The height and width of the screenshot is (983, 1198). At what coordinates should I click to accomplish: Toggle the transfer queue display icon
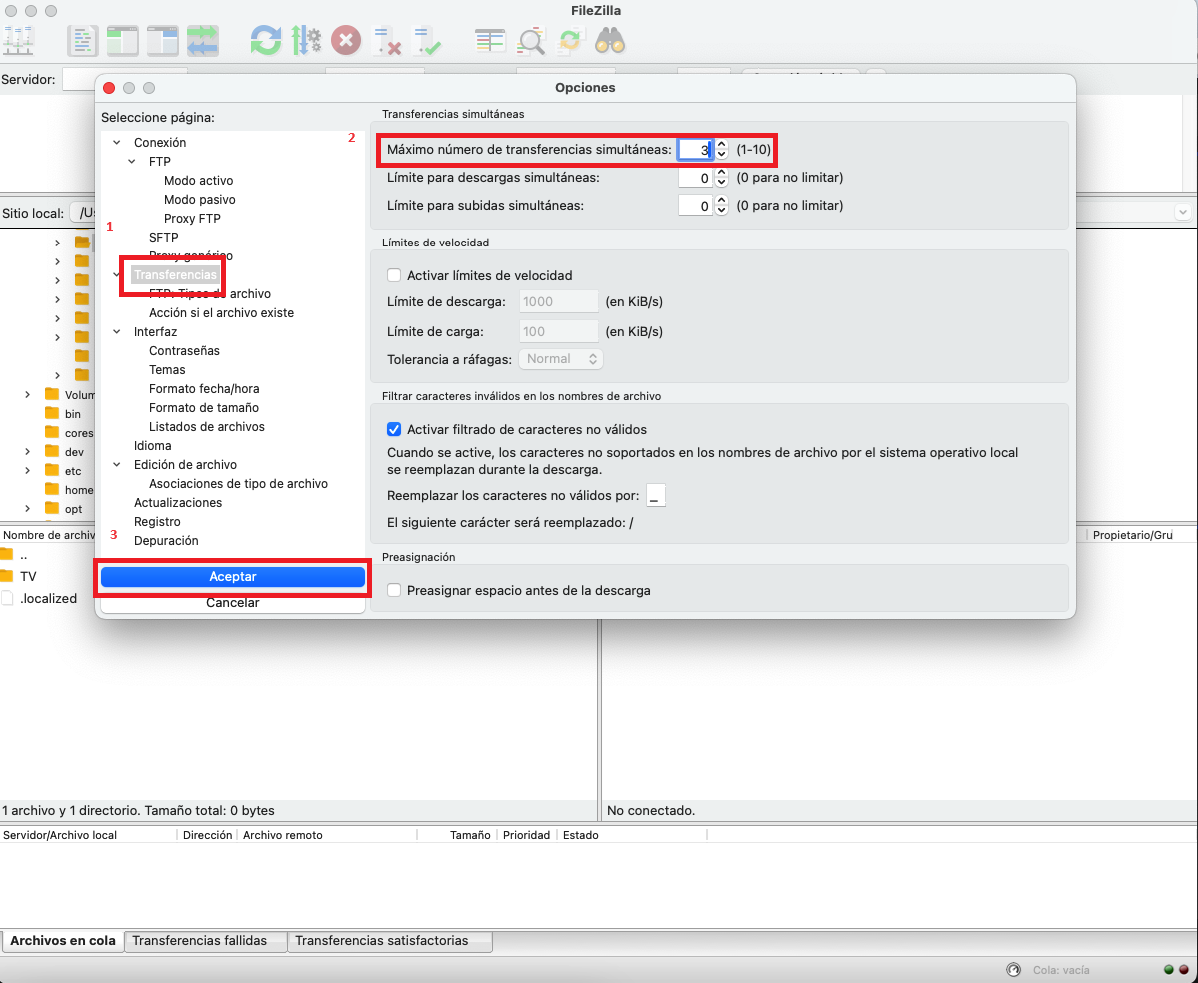coord(202,40)
